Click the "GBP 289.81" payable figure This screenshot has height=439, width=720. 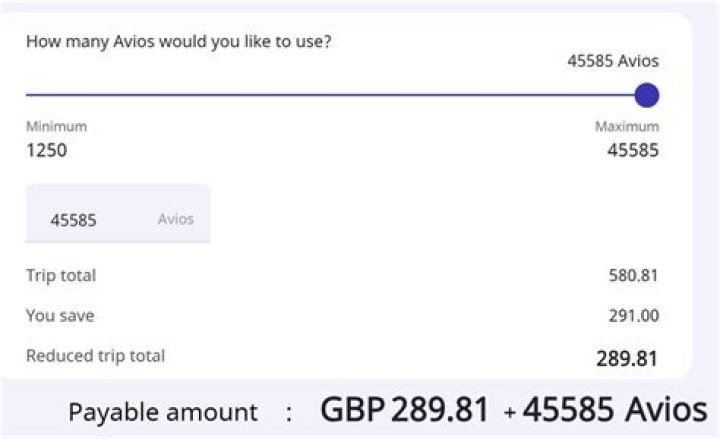click(405, 410)
